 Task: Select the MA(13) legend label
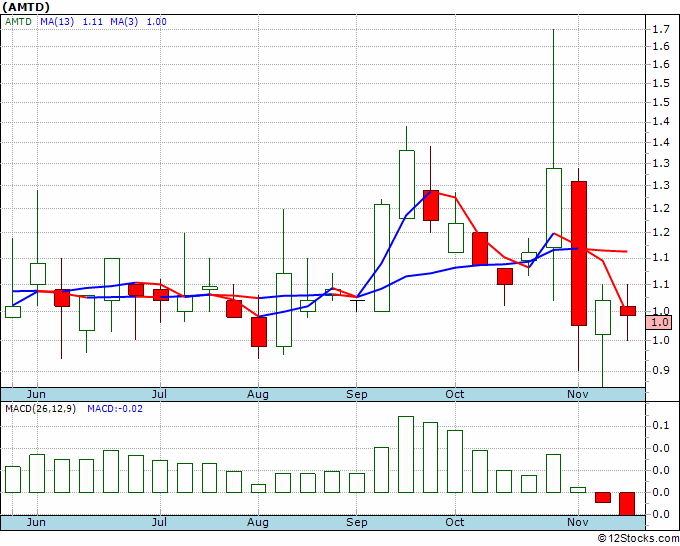point(57,22)
